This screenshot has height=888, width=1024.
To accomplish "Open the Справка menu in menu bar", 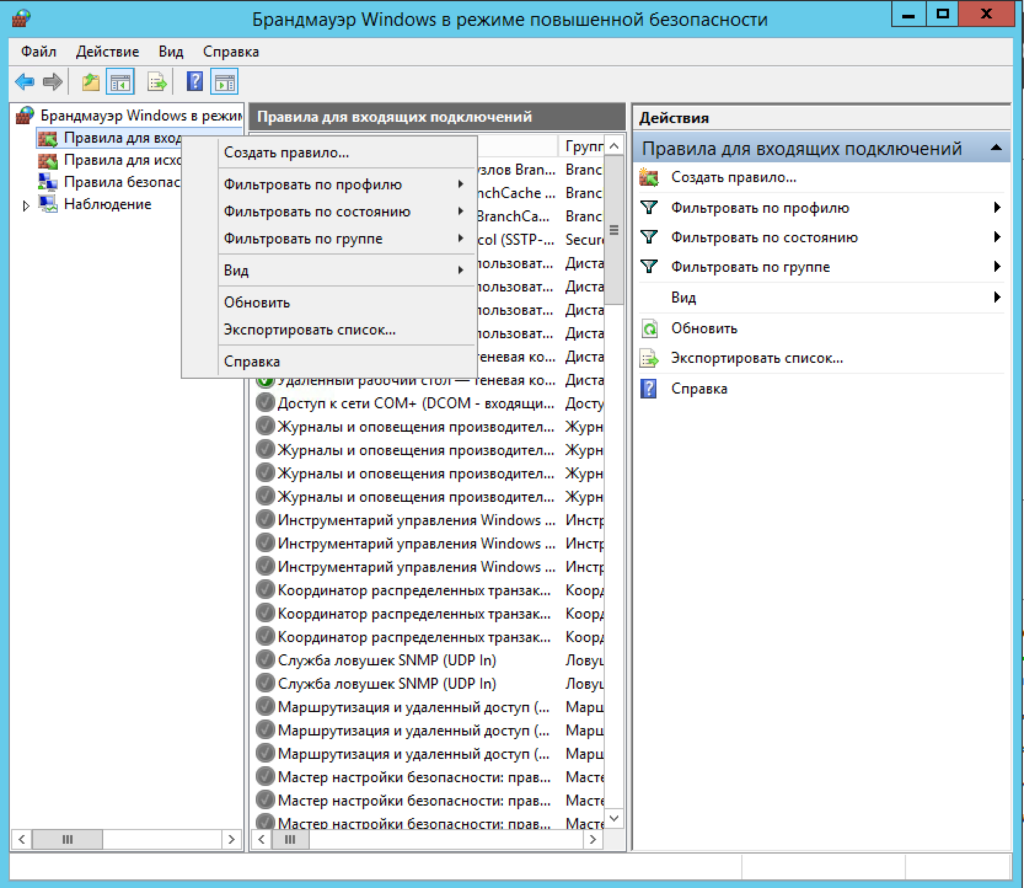I will [231, 52].
